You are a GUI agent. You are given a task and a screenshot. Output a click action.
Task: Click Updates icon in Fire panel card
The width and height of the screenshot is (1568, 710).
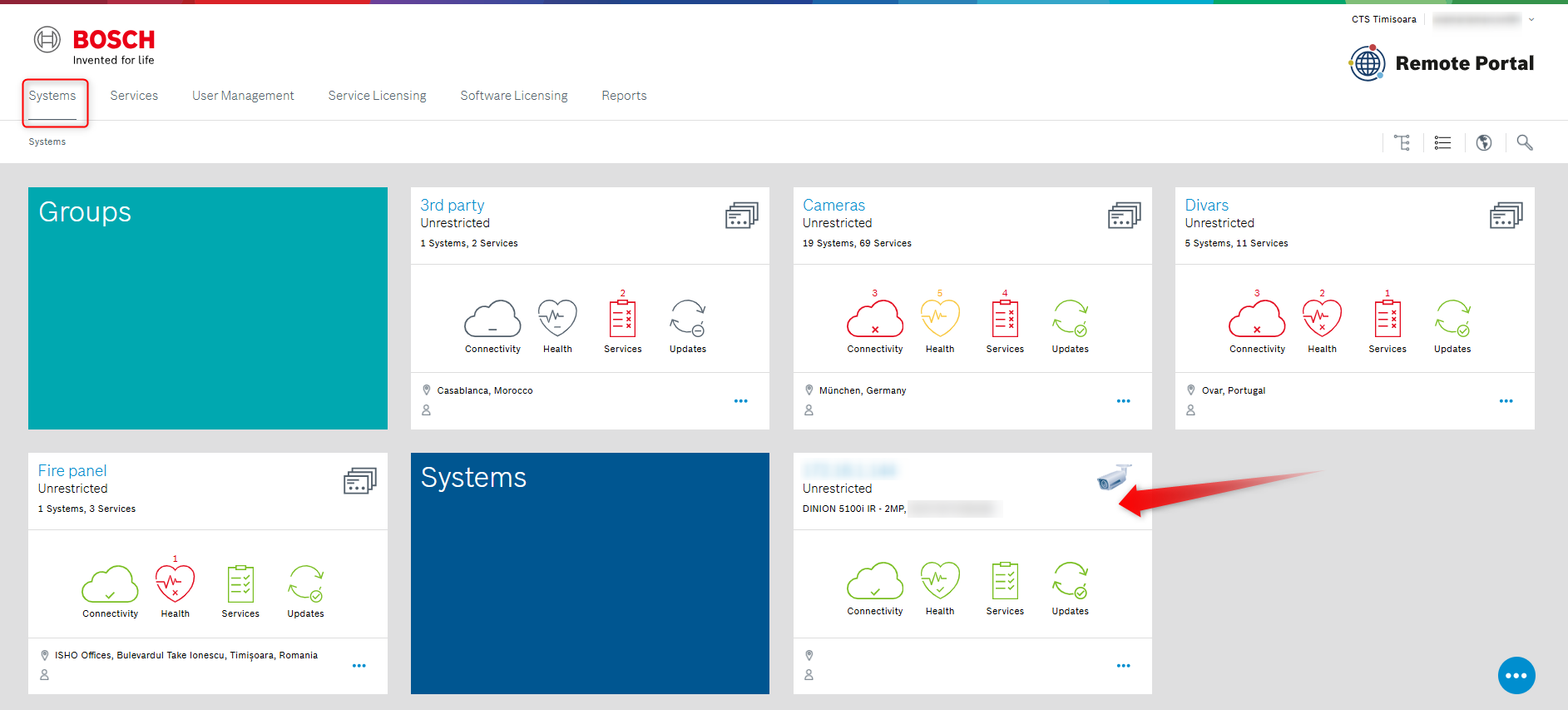click(x=305, y=584)
